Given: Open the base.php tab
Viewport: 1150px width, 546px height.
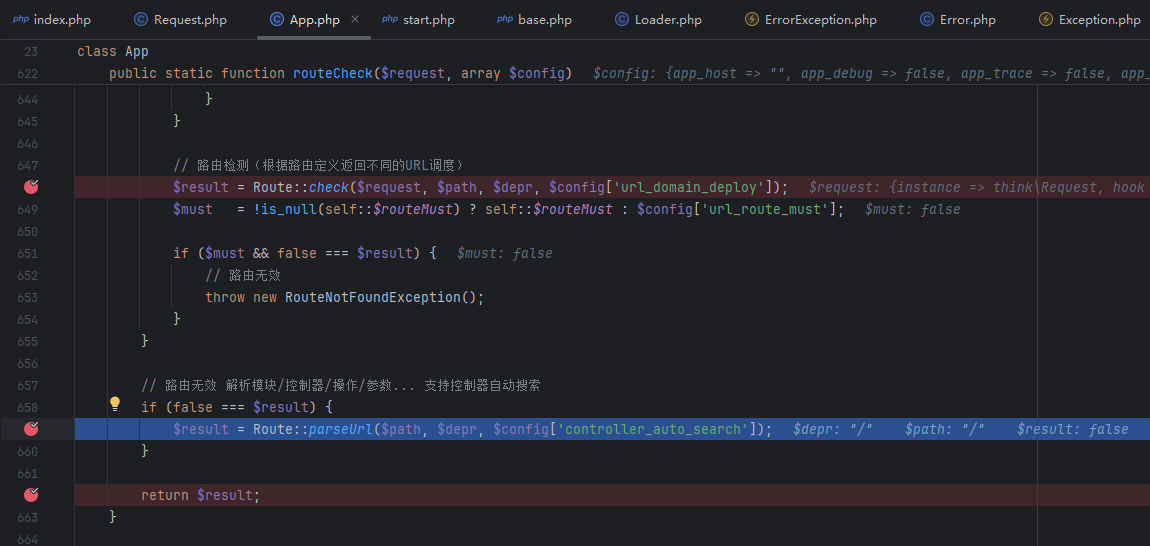Looking at the screenshot, I should coord(533,20).
